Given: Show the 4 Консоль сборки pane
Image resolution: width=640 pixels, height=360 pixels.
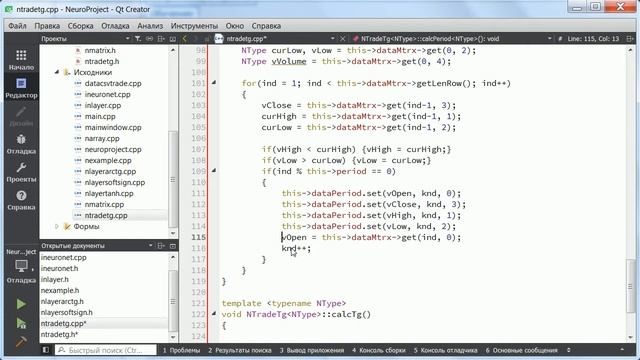Looking at the screenshot, I should tap(379, 350).
